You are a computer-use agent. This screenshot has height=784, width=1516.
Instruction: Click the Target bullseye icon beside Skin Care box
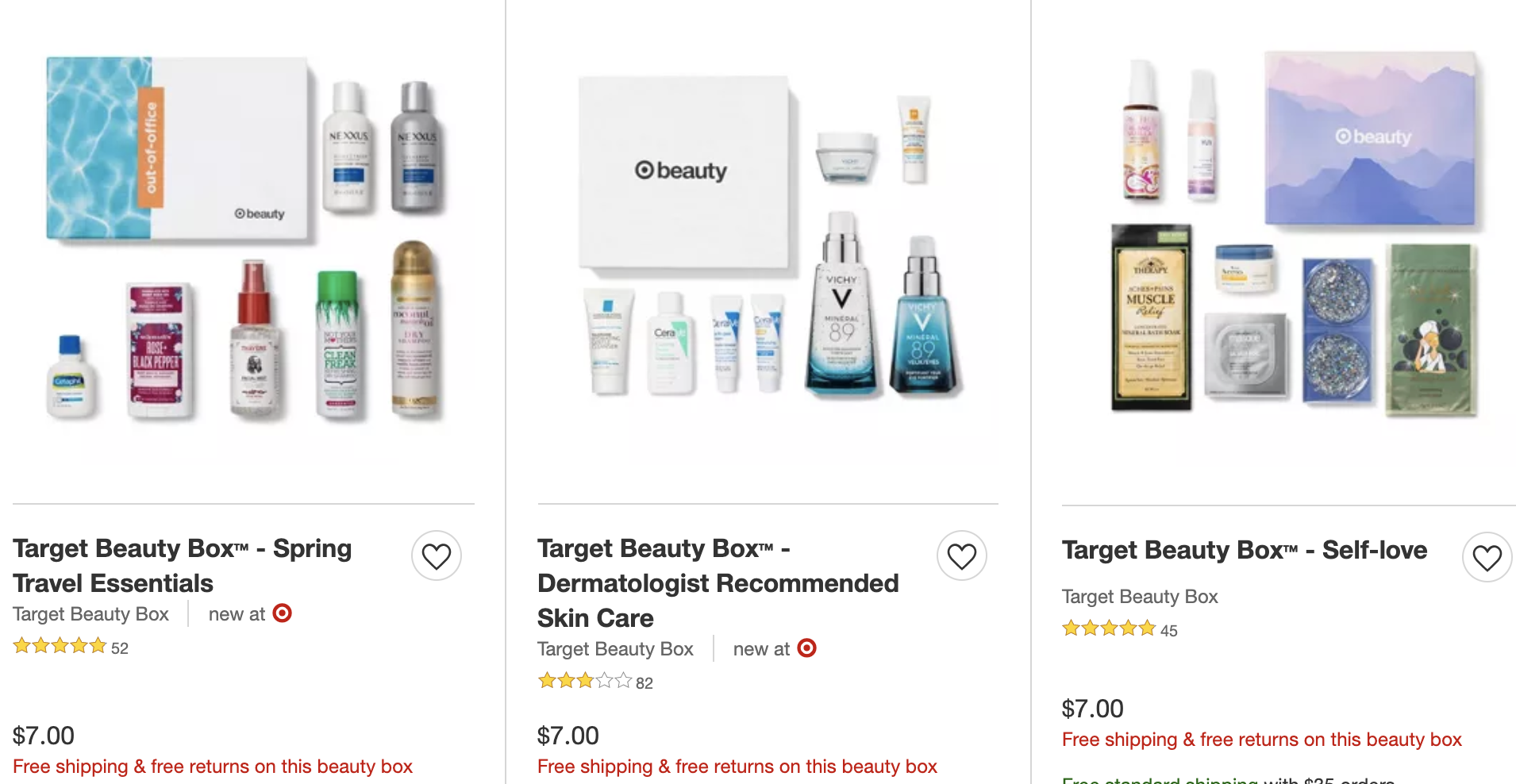[807, 648]
